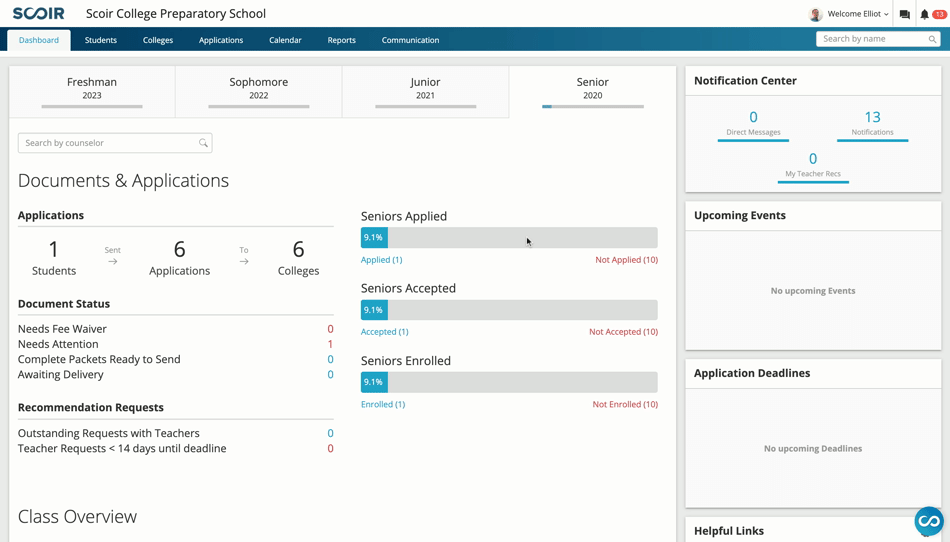Click the Not Accepted (10) link
This screenshot has width=950, height=542.
pos(623,332)
